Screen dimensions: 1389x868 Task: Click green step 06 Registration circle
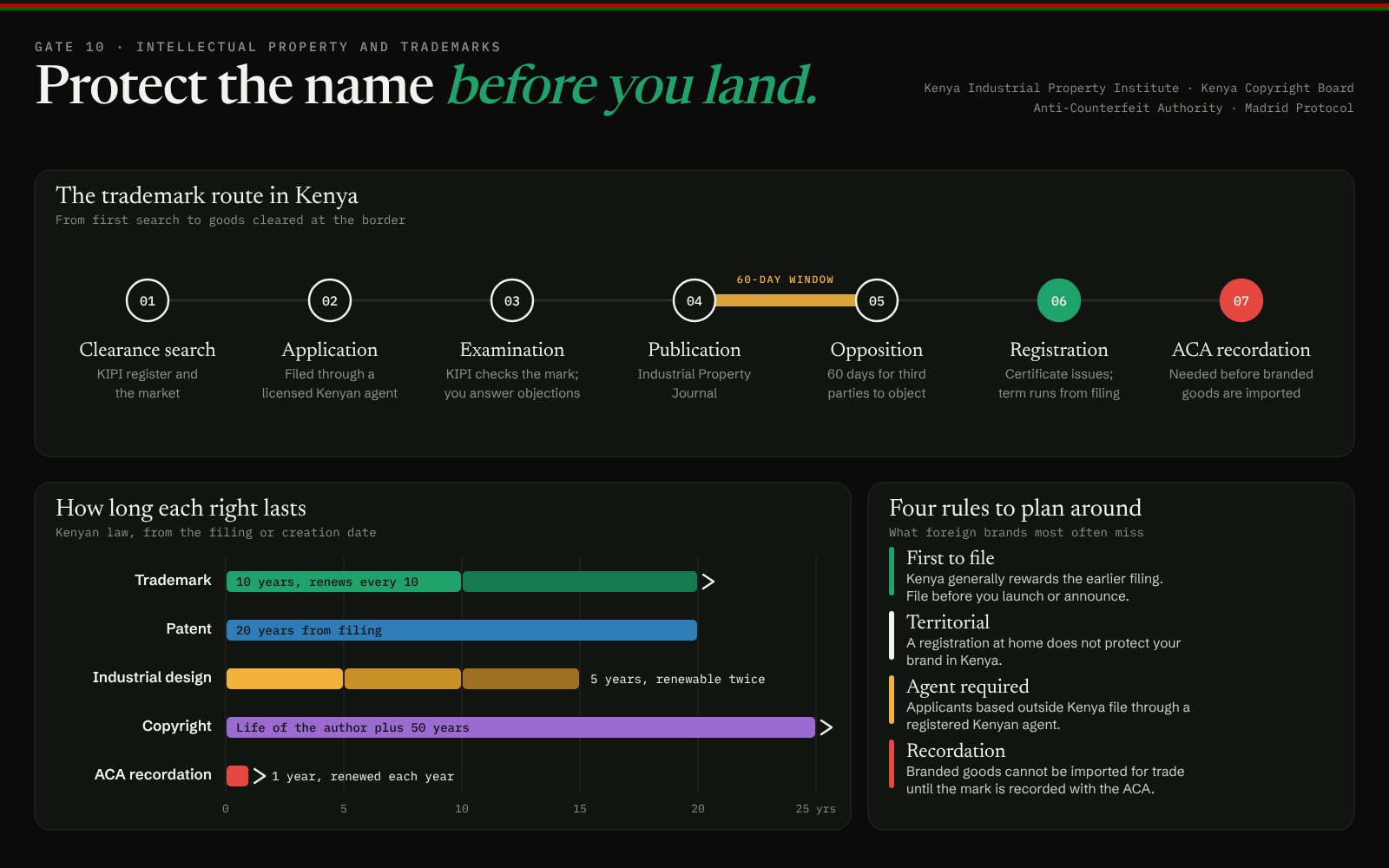pyautogui.click(x=1059, y=300)
